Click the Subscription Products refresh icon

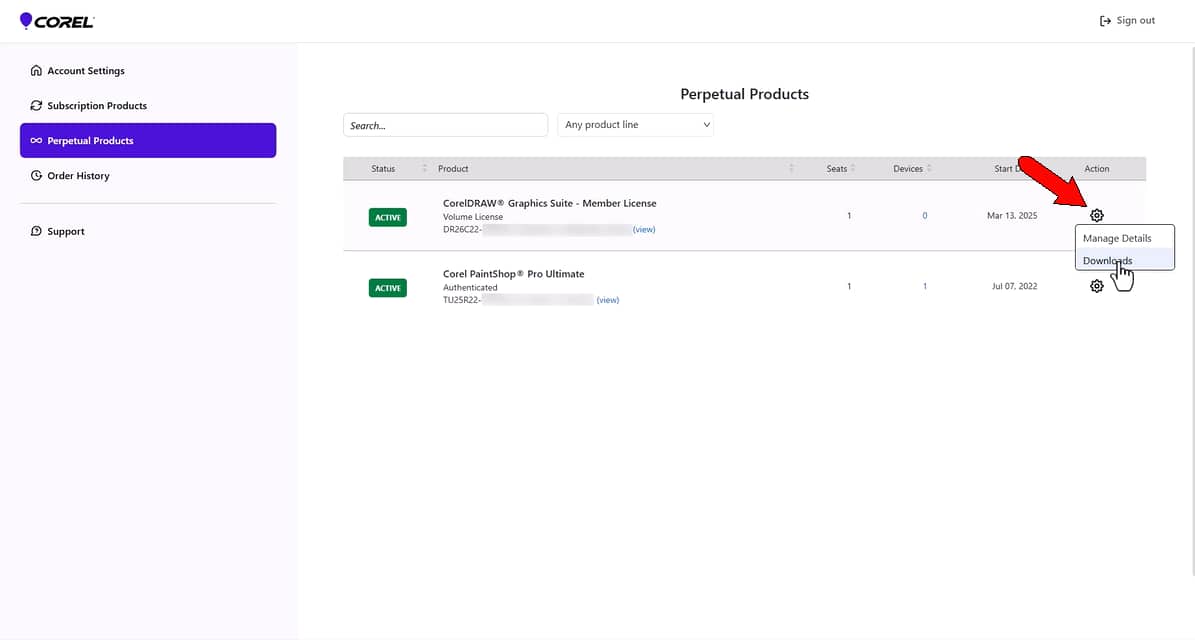(x=36, y=105)
